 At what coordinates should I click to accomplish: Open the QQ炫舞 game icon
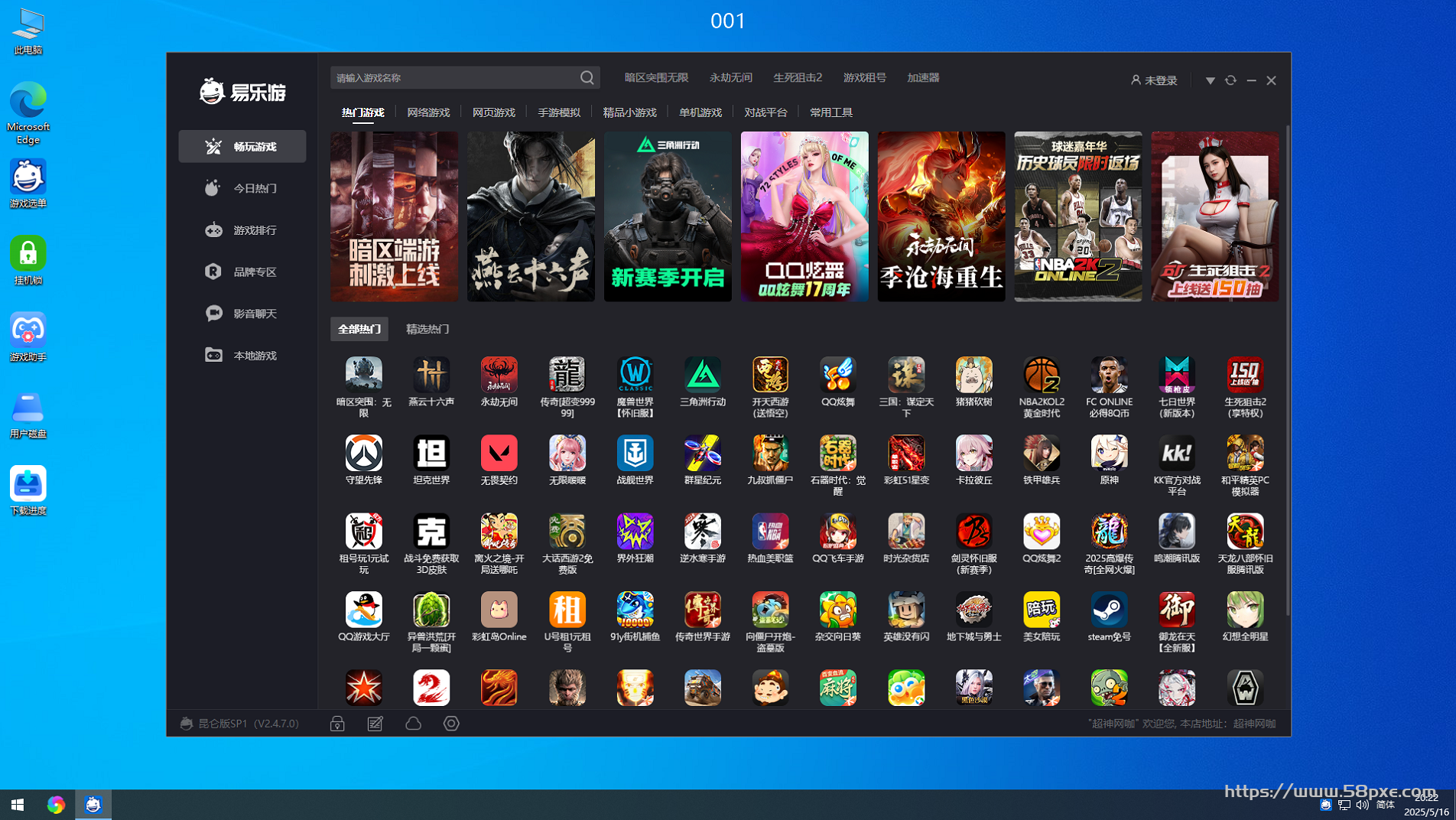[838, 376]
